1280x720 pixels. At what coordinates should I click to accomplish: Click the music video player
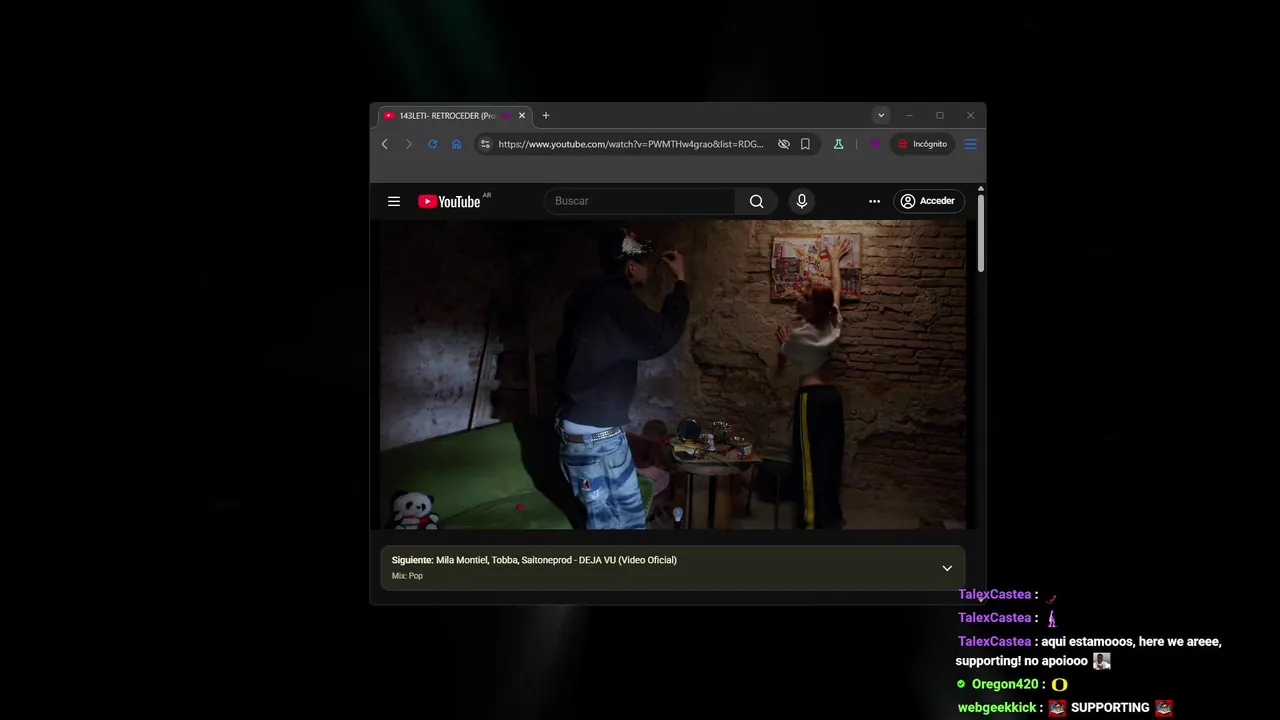coord(673,374)
